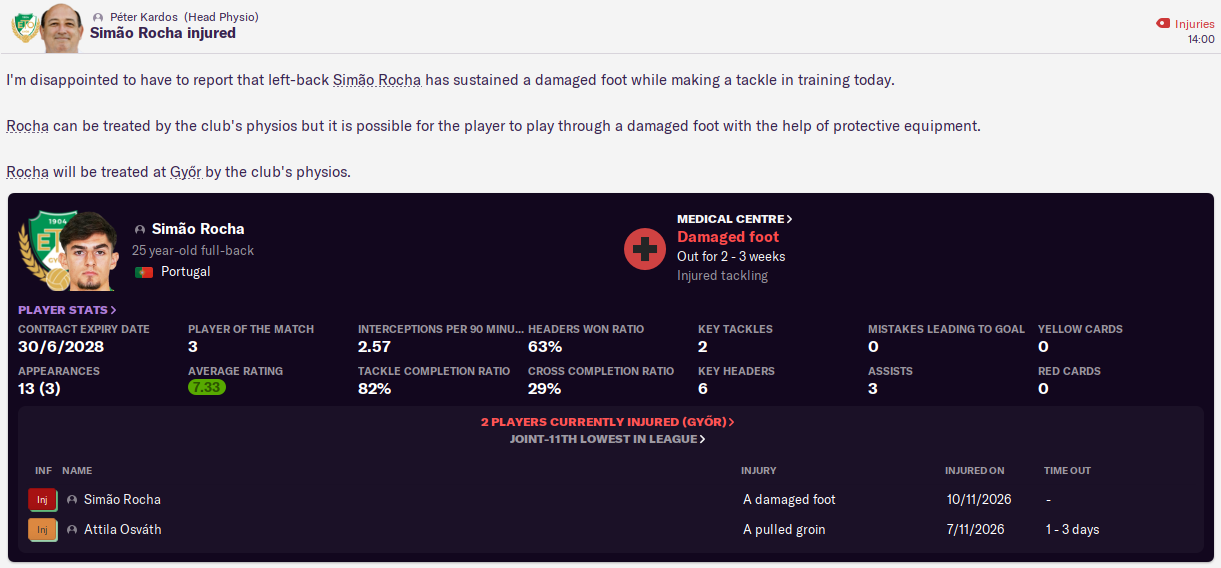Sort injury table by Injured On column

click(x=974, y=470)
